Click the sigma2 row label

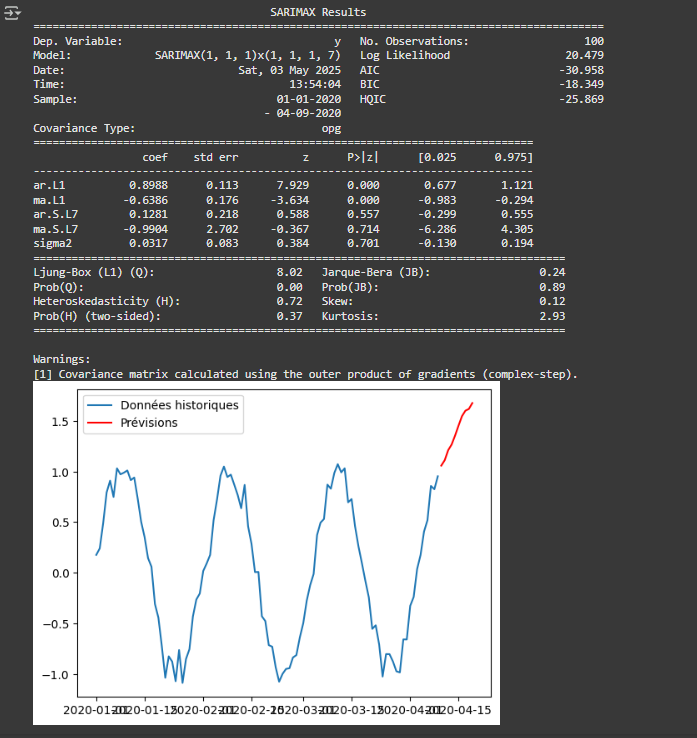[52, 244]
